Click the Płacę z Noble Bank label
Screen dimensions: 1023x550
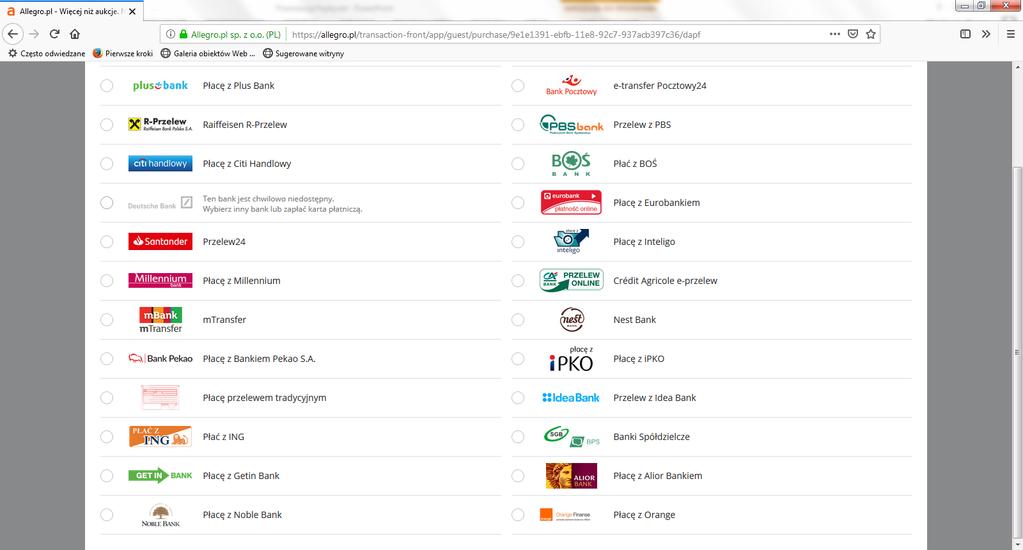[242, 515]
